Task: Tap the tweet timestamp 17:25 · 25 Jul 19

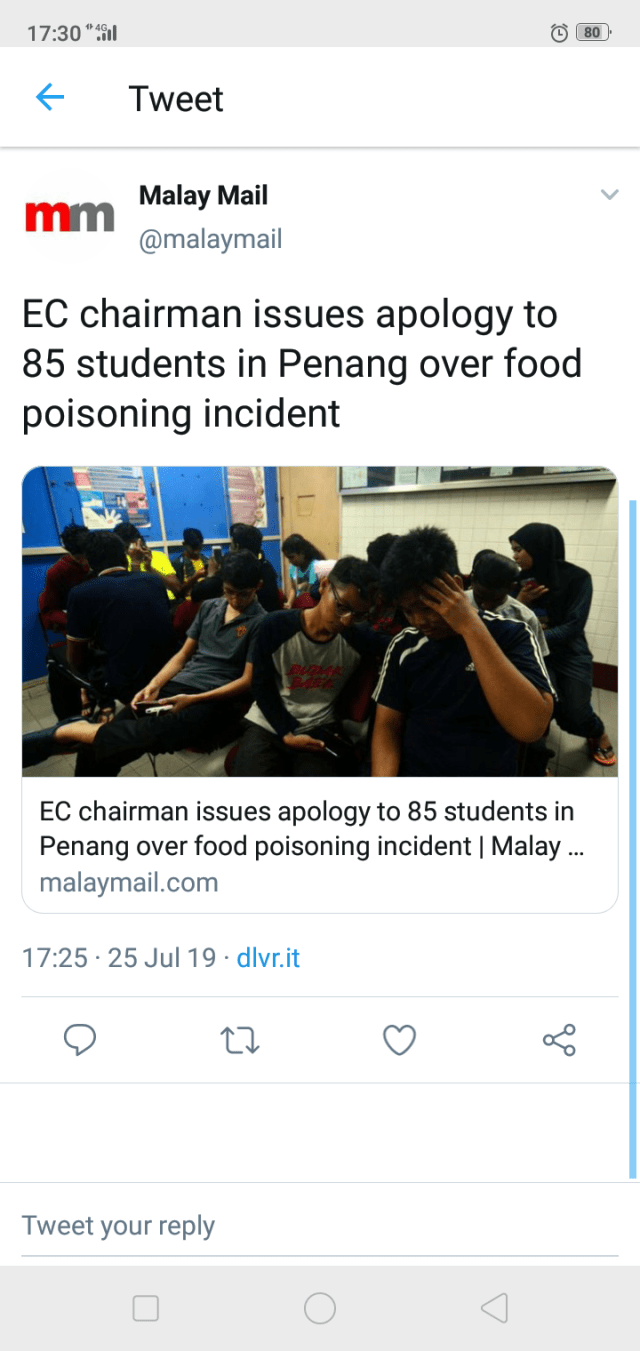Action: pyautogui.click(x=119, y=958)
